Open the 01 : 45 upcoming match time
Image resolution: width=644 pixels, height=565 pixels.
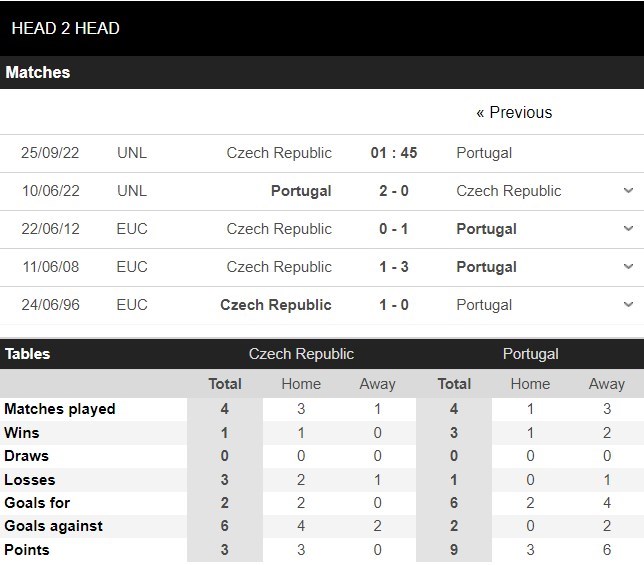pos(393,153)
